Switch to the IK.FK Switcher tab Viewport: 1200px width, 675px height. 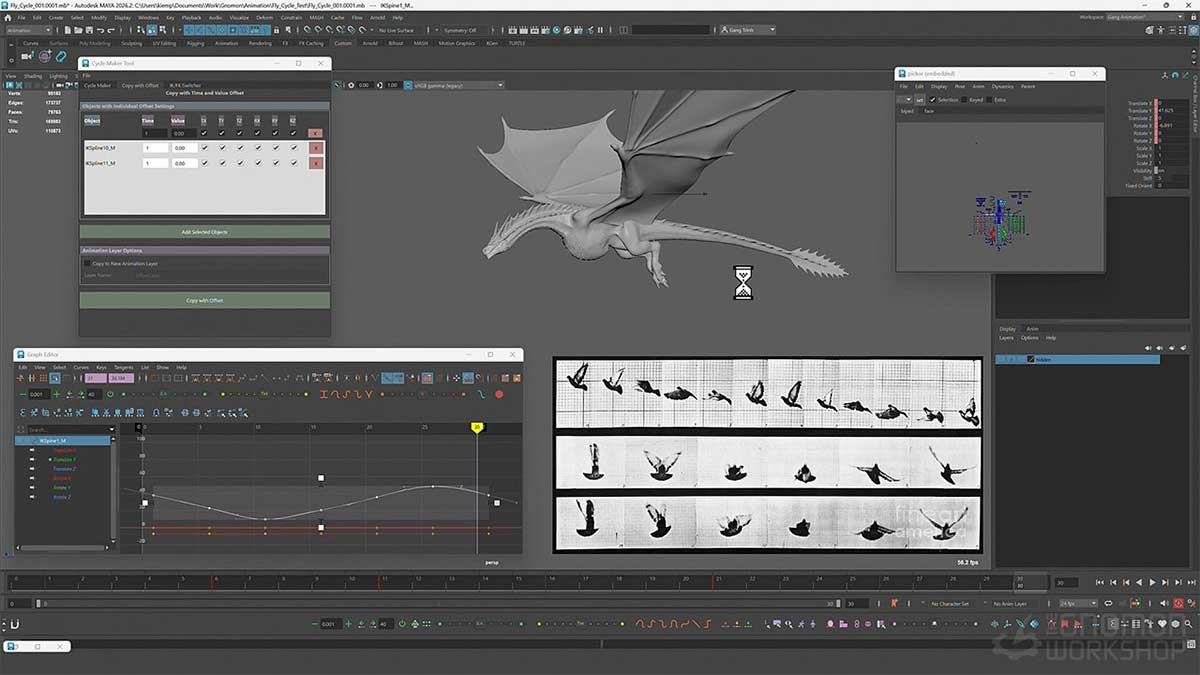tap(184, 85)
